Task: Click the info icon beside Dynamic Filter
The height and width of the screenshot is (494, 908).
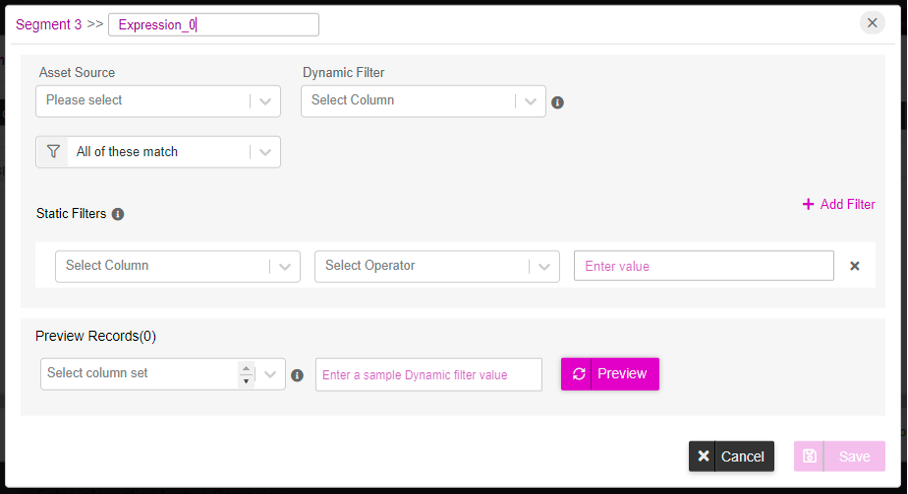Action: coord(557,103)
